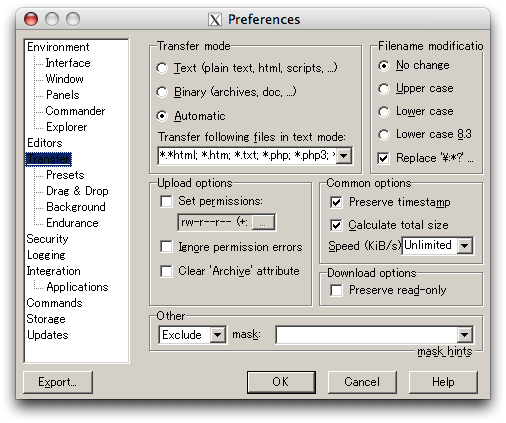This screenshot has height=423, width=506.
Task: Toggle Calculate total size checkbox
Action: click(x=336, y=225)
